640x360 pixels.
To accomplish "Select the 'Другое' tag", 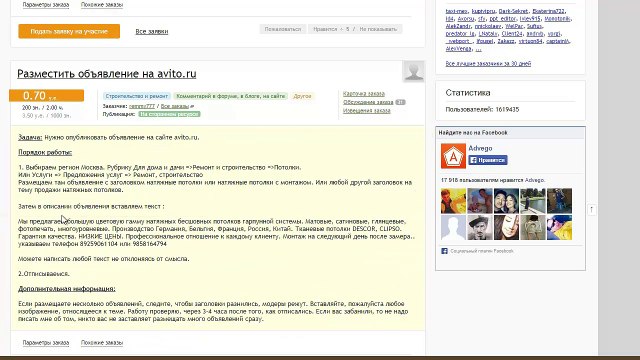I will point(302,96).
